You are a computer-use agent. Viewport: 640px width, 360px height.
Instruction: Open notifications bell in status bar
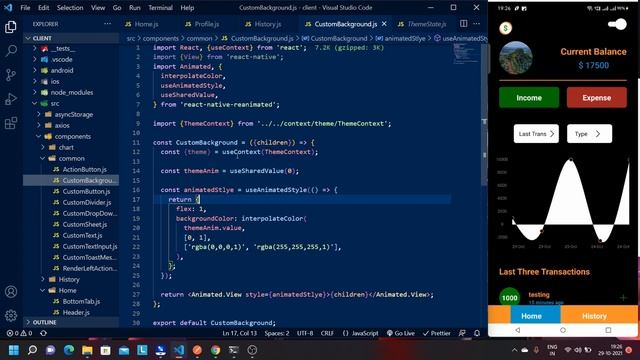pos(477,333)
